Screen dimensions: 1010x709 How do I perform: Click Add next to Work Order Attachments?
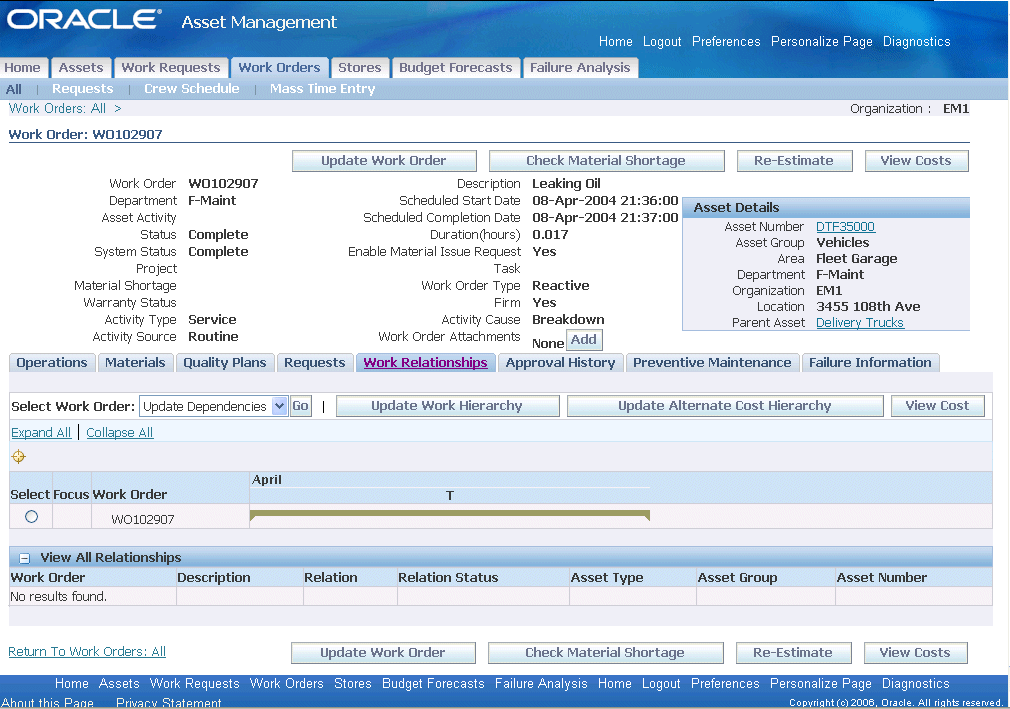pyautogui.click(x=584, y=340)
